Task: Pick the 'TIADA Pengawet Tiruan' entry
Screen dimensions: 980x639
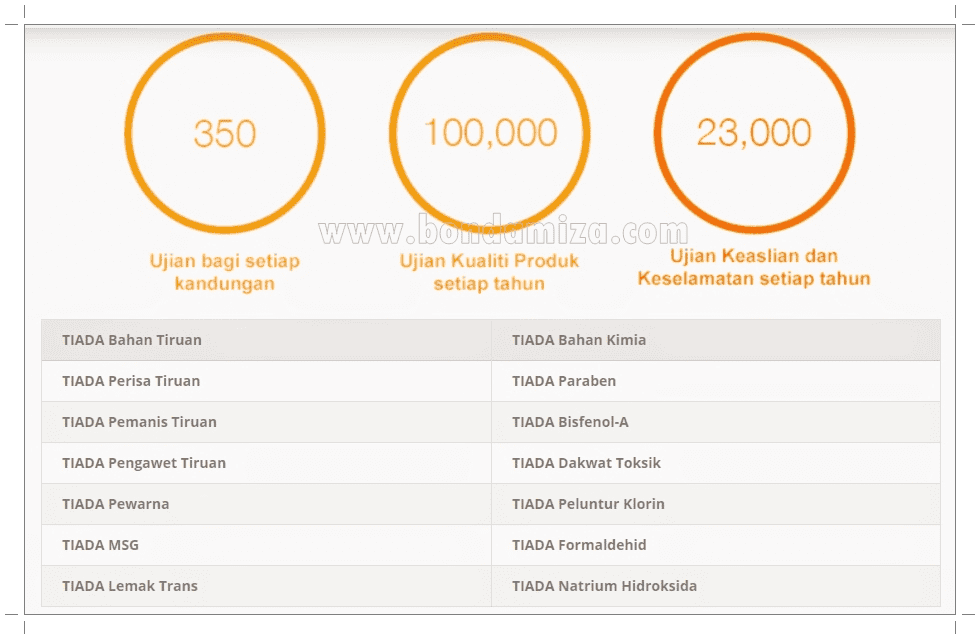Action: click(144, 463)
